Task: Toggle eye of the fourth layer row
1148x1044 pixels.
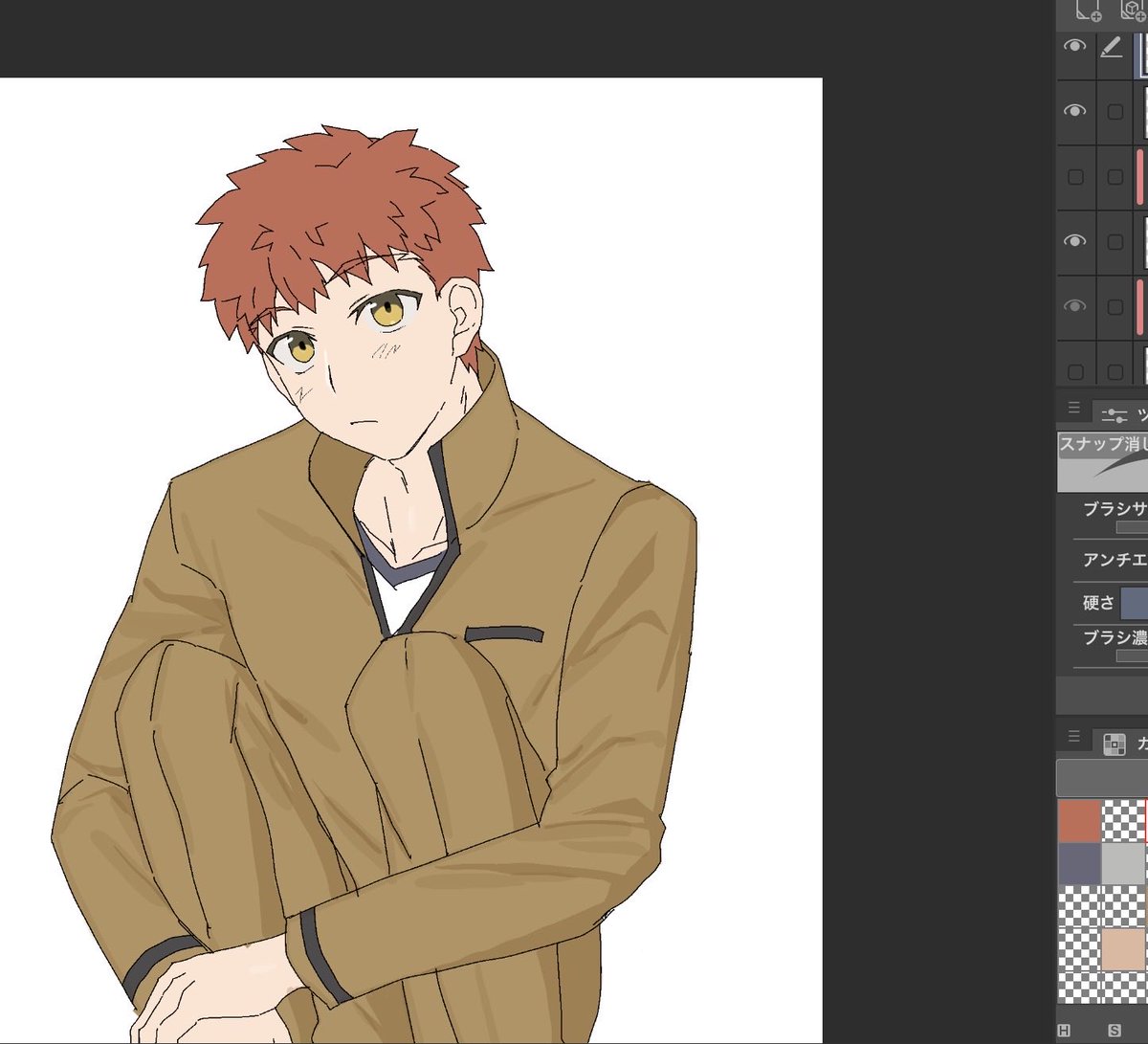Action: [x=1075, y=241]
